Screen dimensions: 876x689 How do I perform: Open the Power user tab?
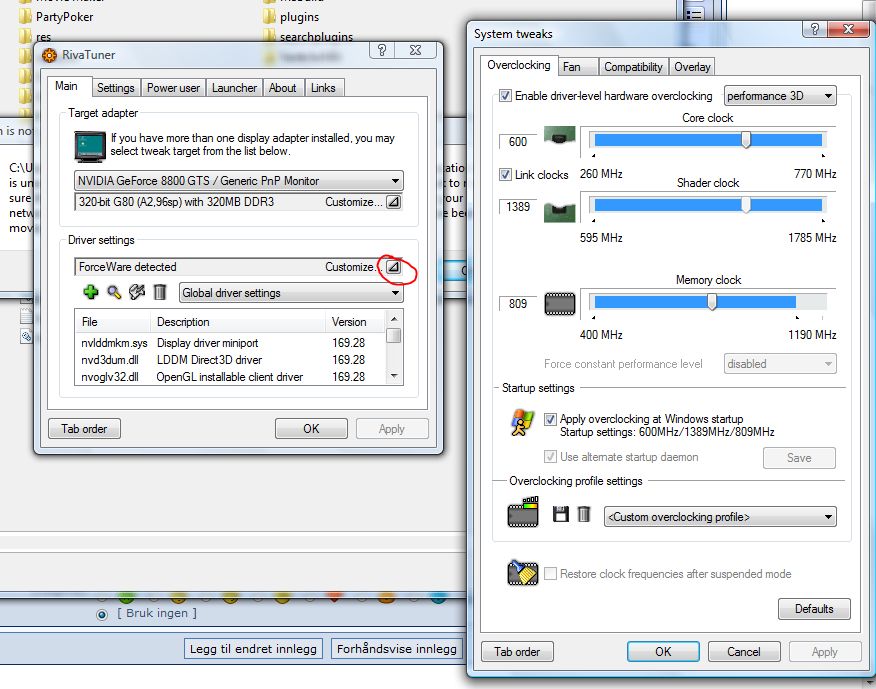173,88
